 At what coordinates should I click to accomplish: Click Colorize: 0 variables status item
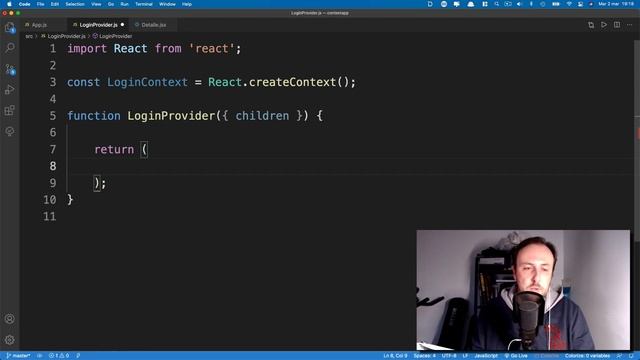tap(587, 356)
